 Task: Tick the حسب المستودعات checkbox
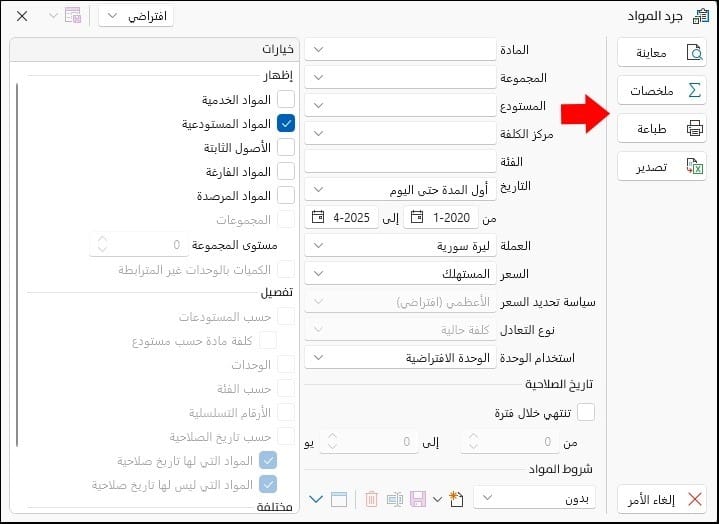pos(286,316)
